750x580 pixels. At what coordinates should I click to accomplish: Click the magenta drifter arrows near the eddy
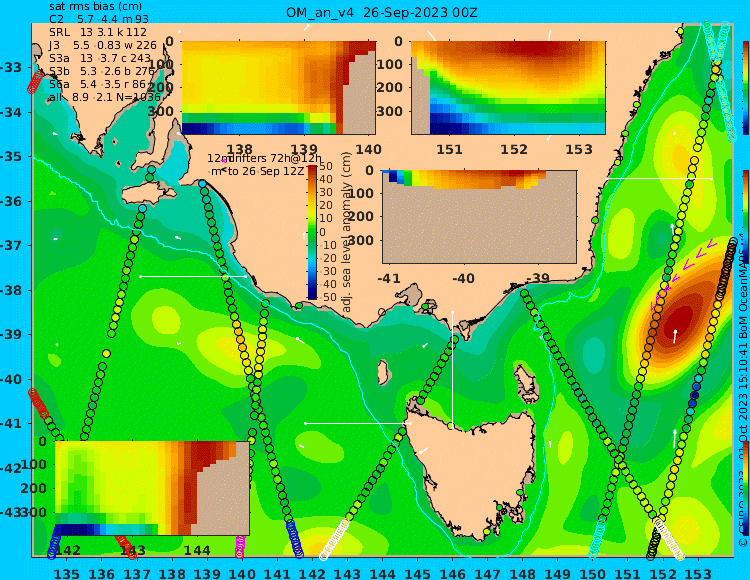click(684, 273)
